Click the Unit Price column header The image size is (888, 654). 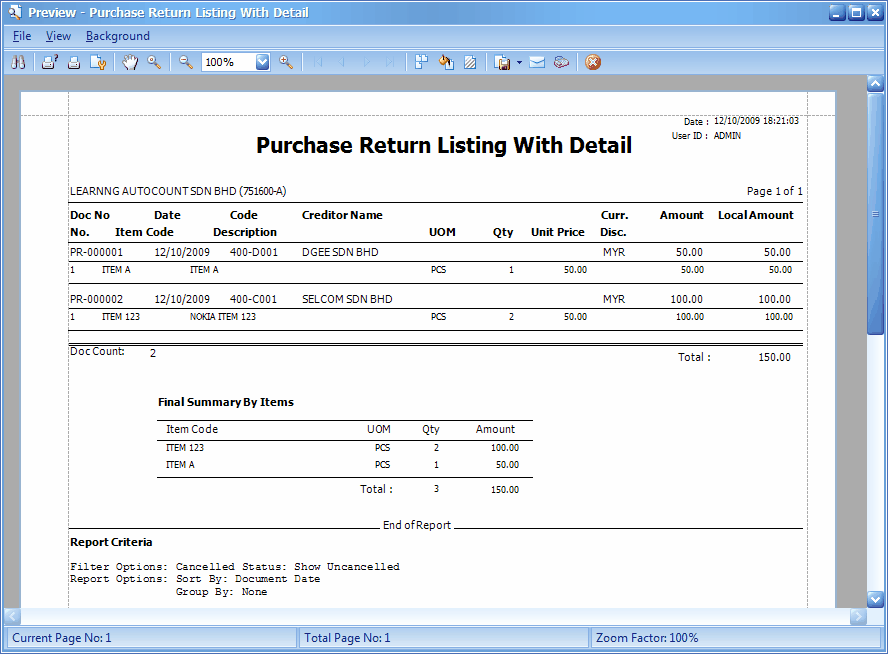point(557,232)
